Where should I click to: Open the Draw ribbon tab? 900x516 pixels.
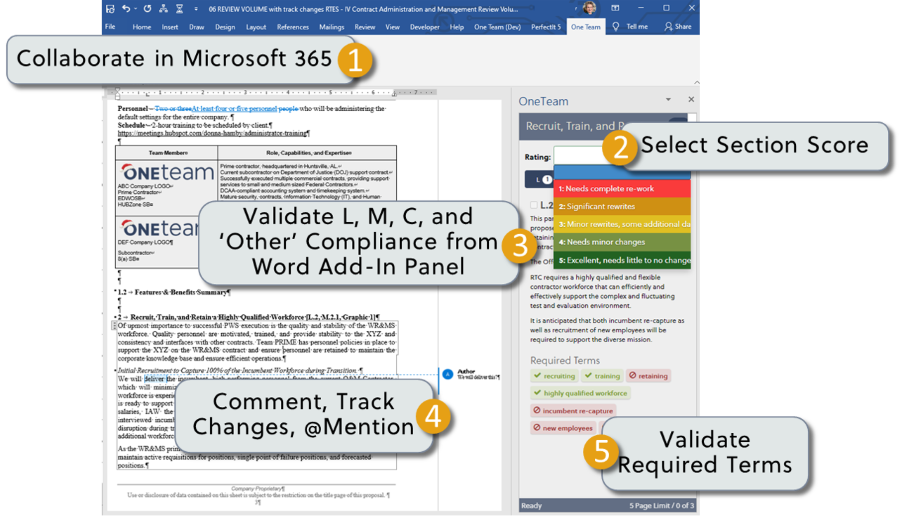196,27
